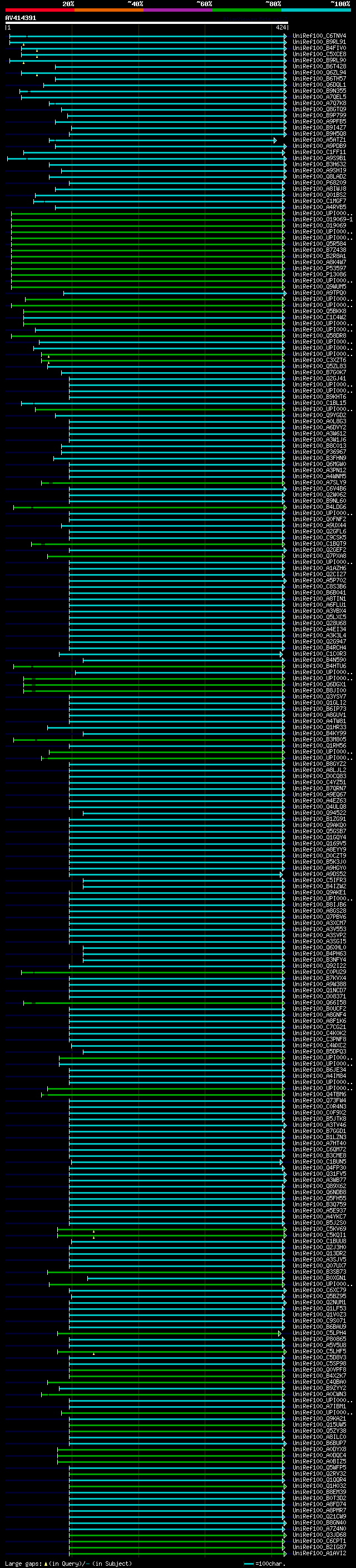Image resolution: width=356 pixels, height=1568 pixels.
Task: Select the UniRef100_A0DYX8 label
Action: [x=319, y=1450]
